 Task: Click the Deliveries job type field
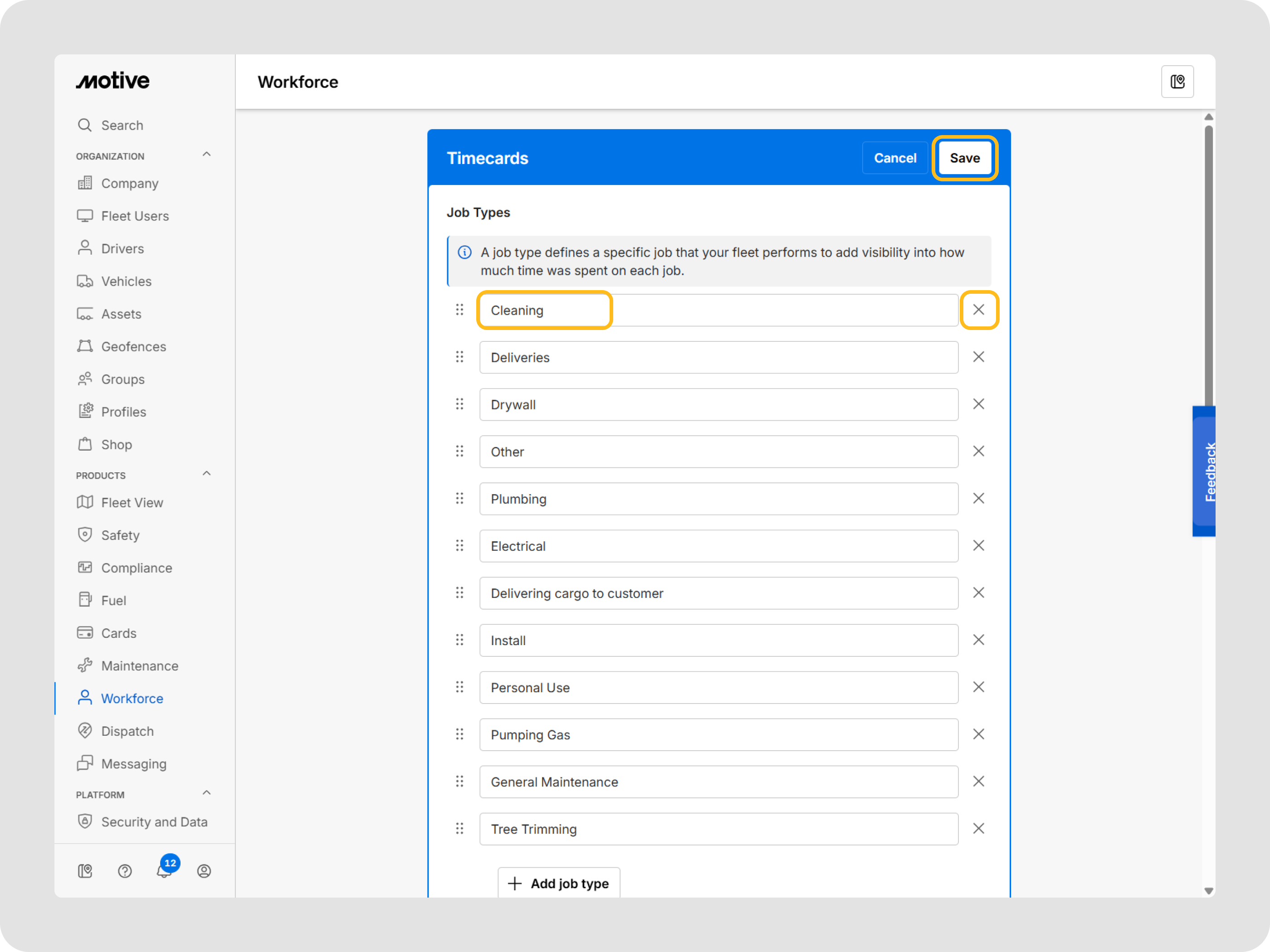point(718,358)
